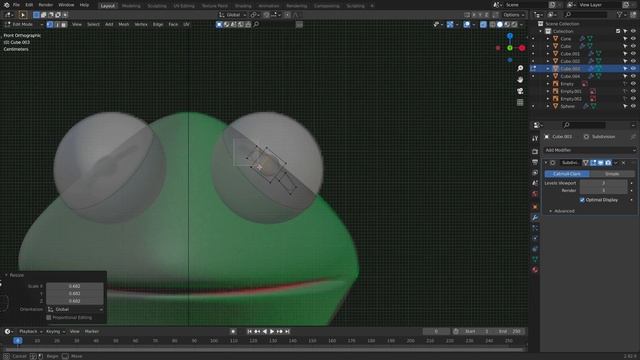Toggle the camera view icon
This screenshot has width=640, height=360.
pyautogui.click(x=520, y=91)
